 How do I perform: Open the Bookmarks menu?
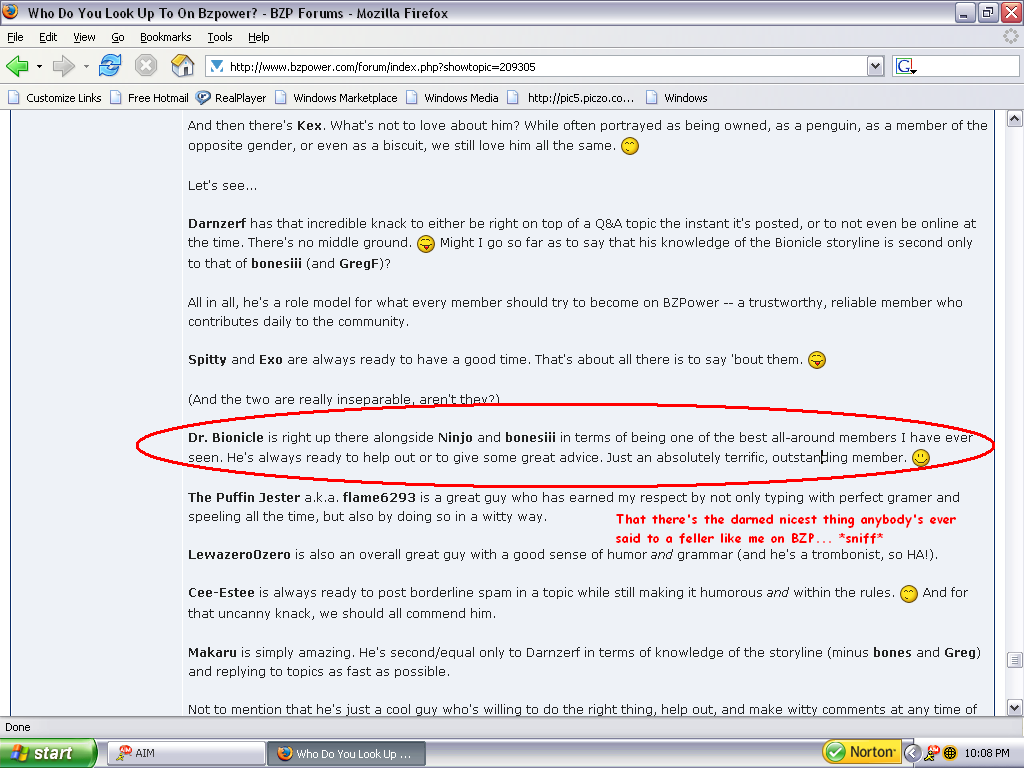pos(165,37)
